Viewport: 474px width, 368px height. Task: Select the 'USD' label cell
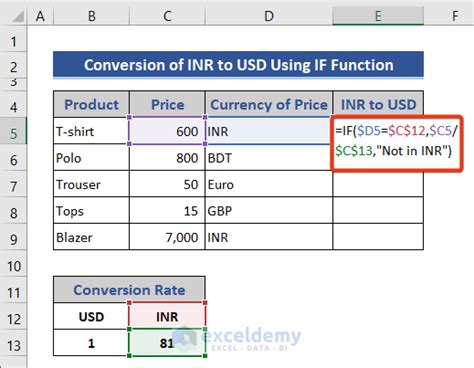[x=91, y=316]
